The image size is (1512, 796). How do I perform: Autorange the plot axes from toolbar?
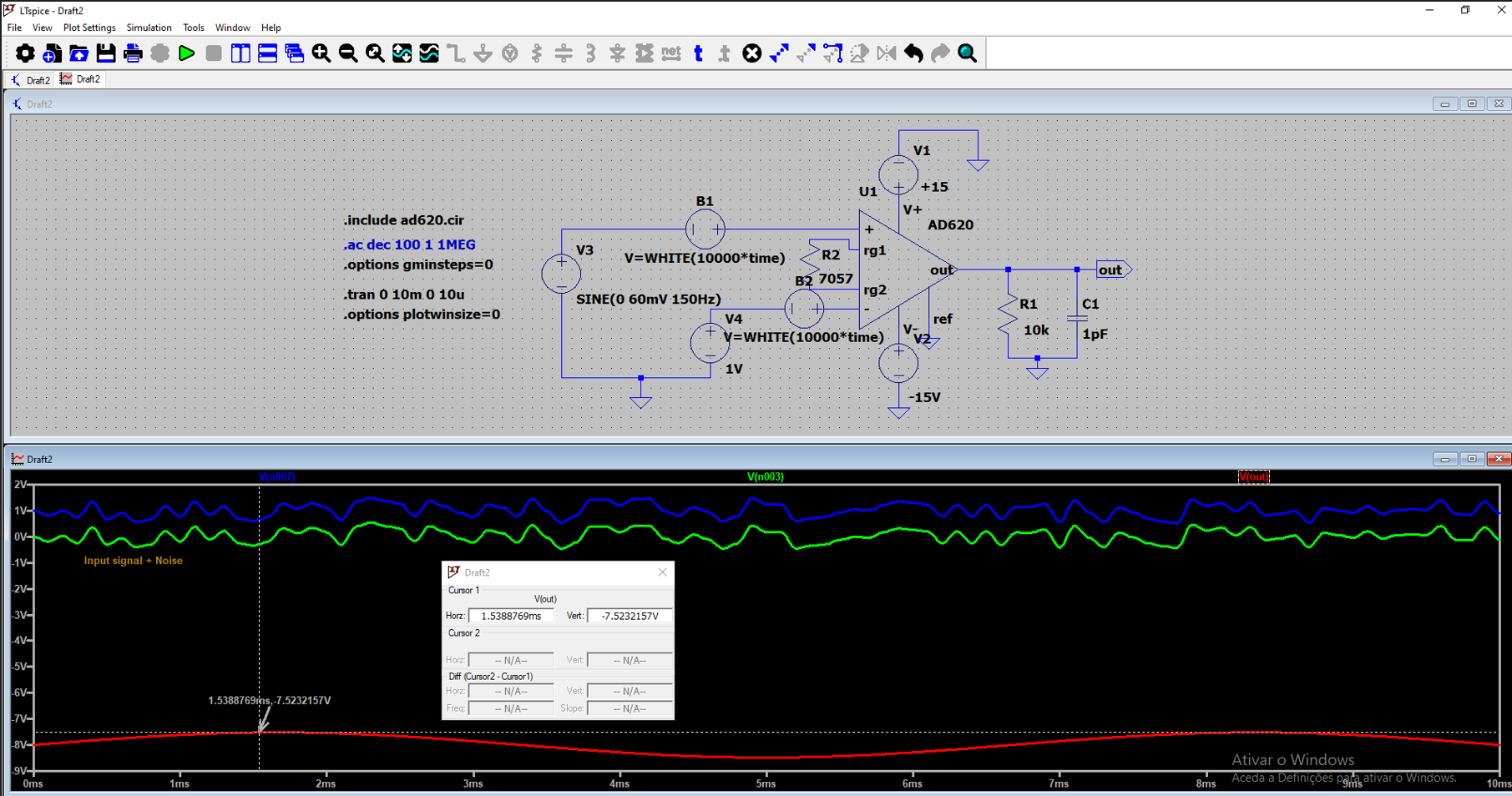[402, 53]
